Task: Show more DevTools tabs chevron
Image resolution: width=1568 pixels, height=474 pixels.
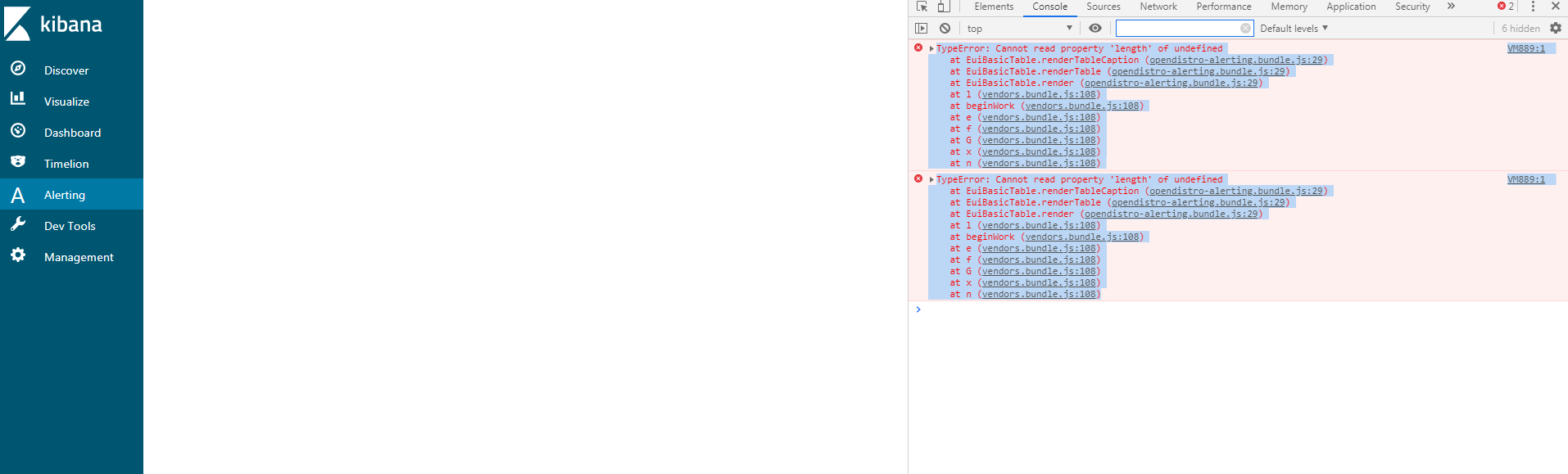Action: click(x=1451, y=7)
